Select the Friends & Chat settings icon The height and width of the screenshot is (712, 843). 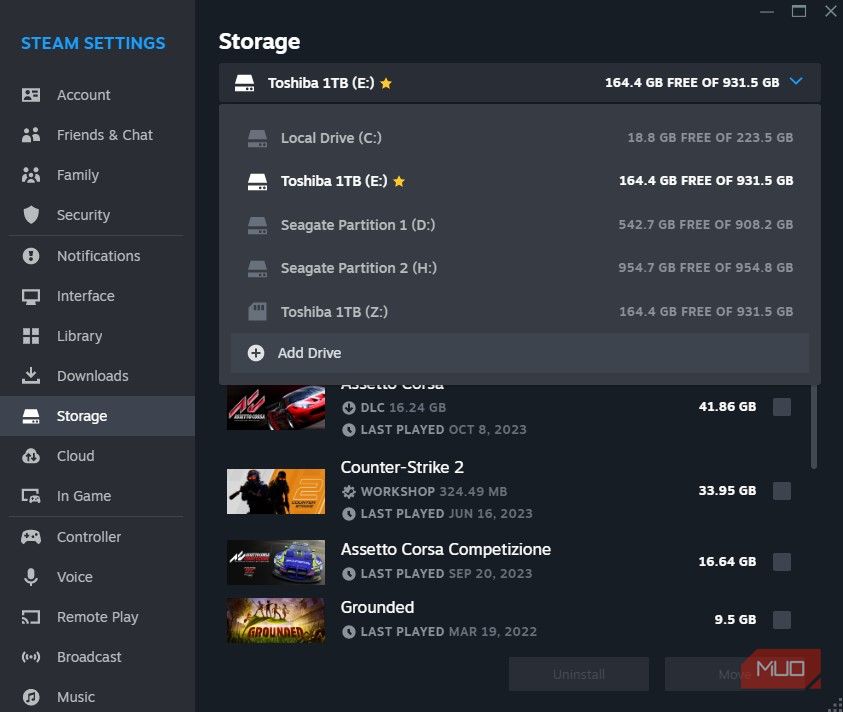pyautogui.click(x=28, y=135)
